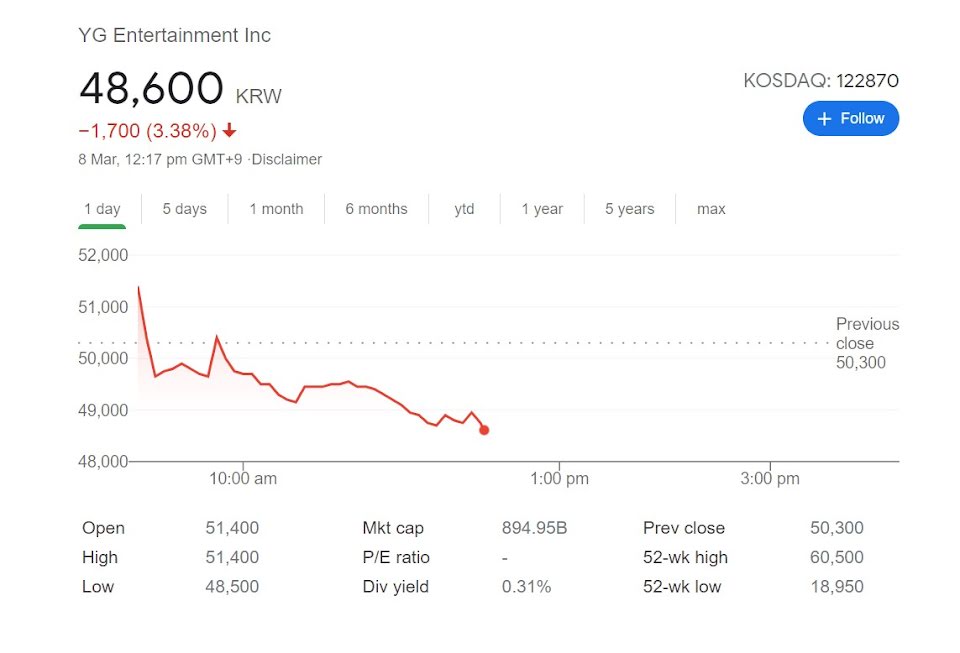Switch to the 1 month range
Image resolution: width=960 pixels, height=653 pixels.
(x=276, y=209)
